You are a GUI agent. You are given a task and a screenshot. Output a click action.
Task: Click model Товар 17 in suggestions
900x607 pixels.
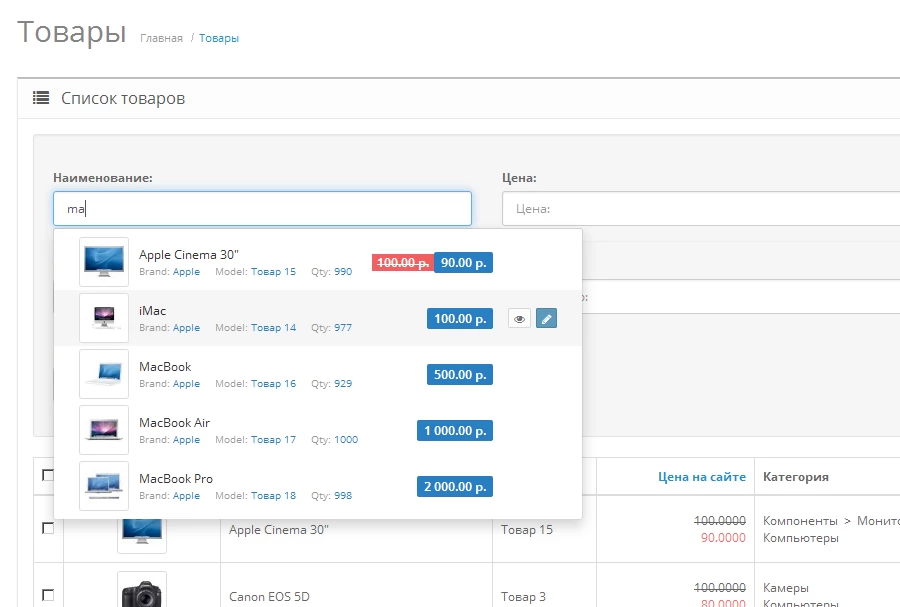click(273, 439)
